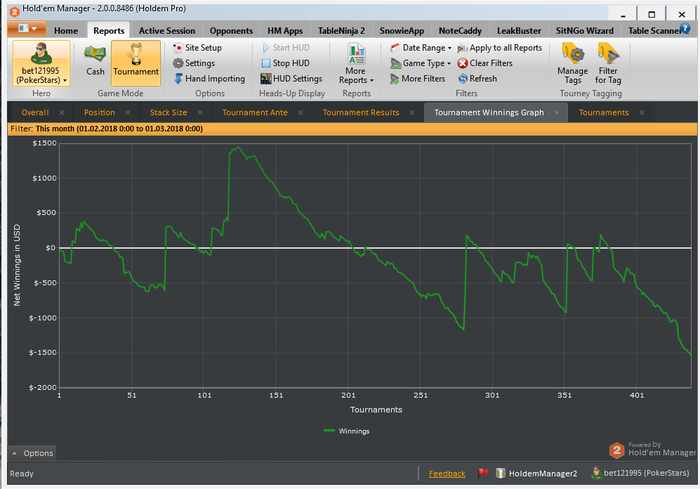Click the Hold'em Manager 2 logo badge
Viewport: 700px width, 489px height.
coord(617,450)
